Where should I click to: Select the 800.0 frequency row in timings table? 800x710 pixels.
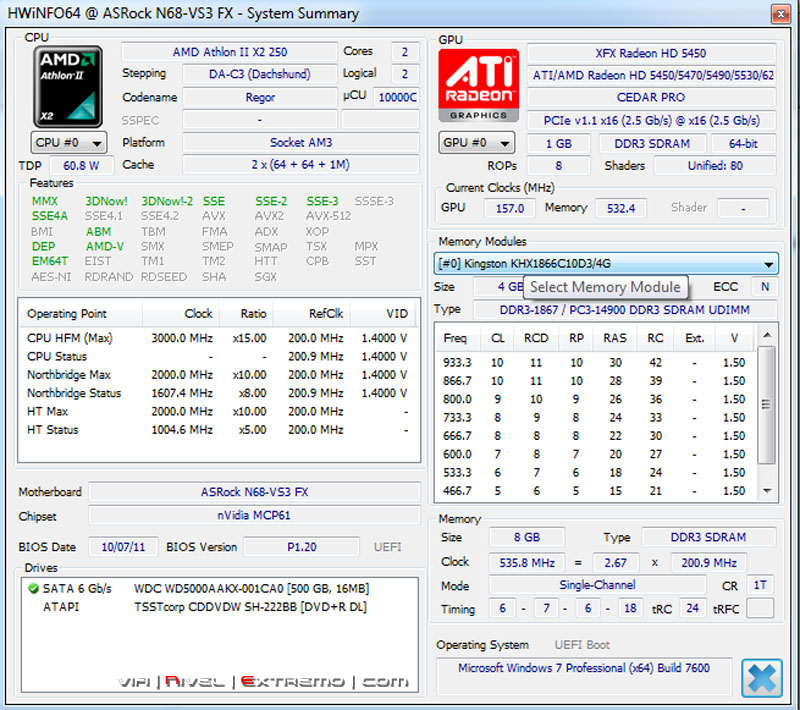596,399
